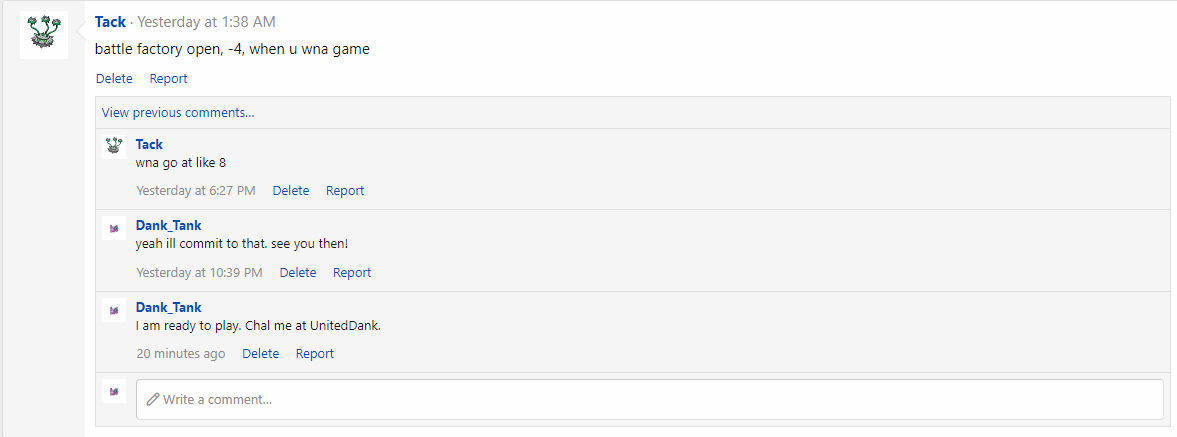Click the pencil icon in the comment box
Viewport: 1177px width, 437px height.
[153, 399]
